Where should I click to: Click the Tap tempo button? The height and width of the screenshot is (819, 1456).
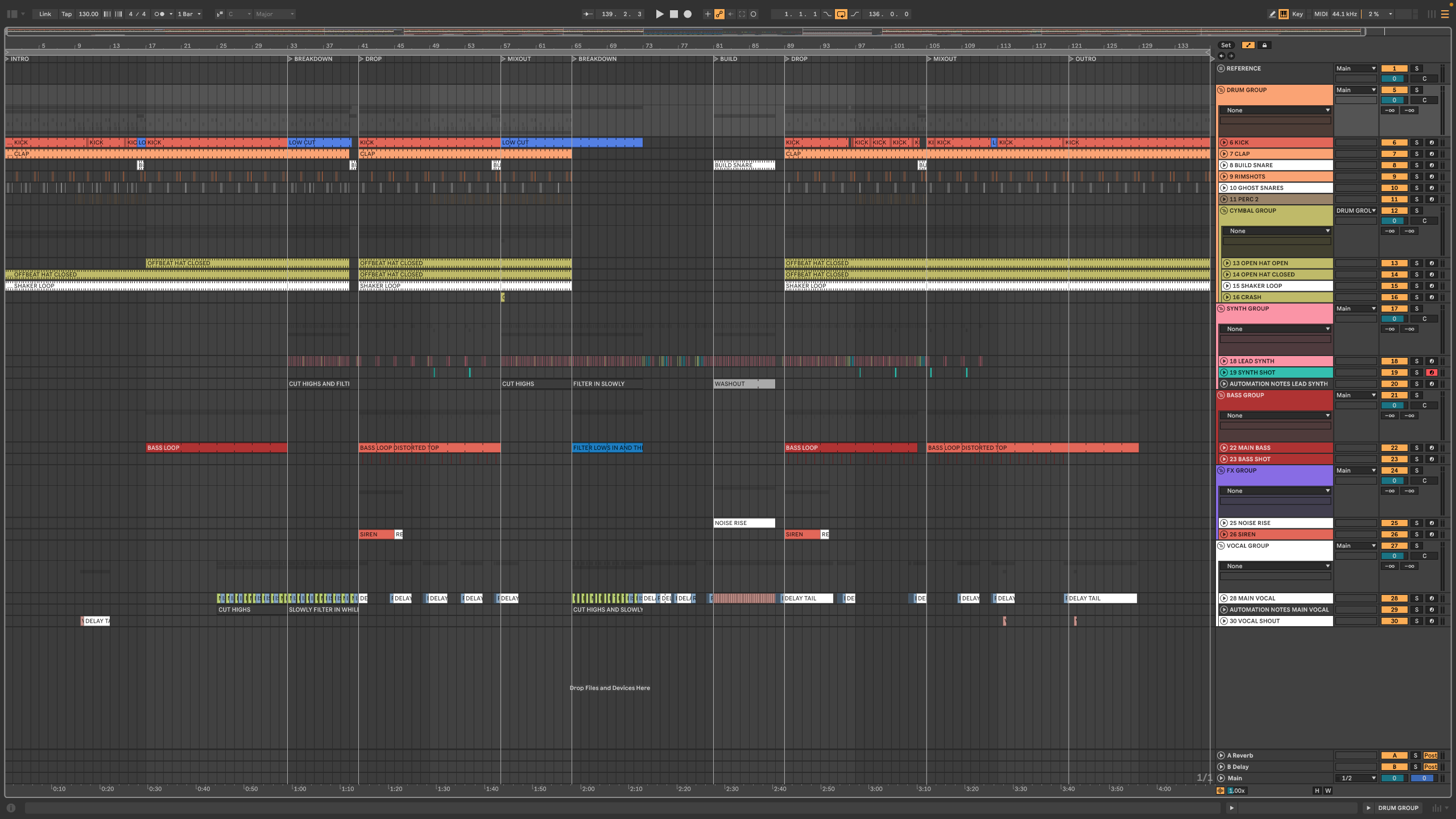(67, 14)
